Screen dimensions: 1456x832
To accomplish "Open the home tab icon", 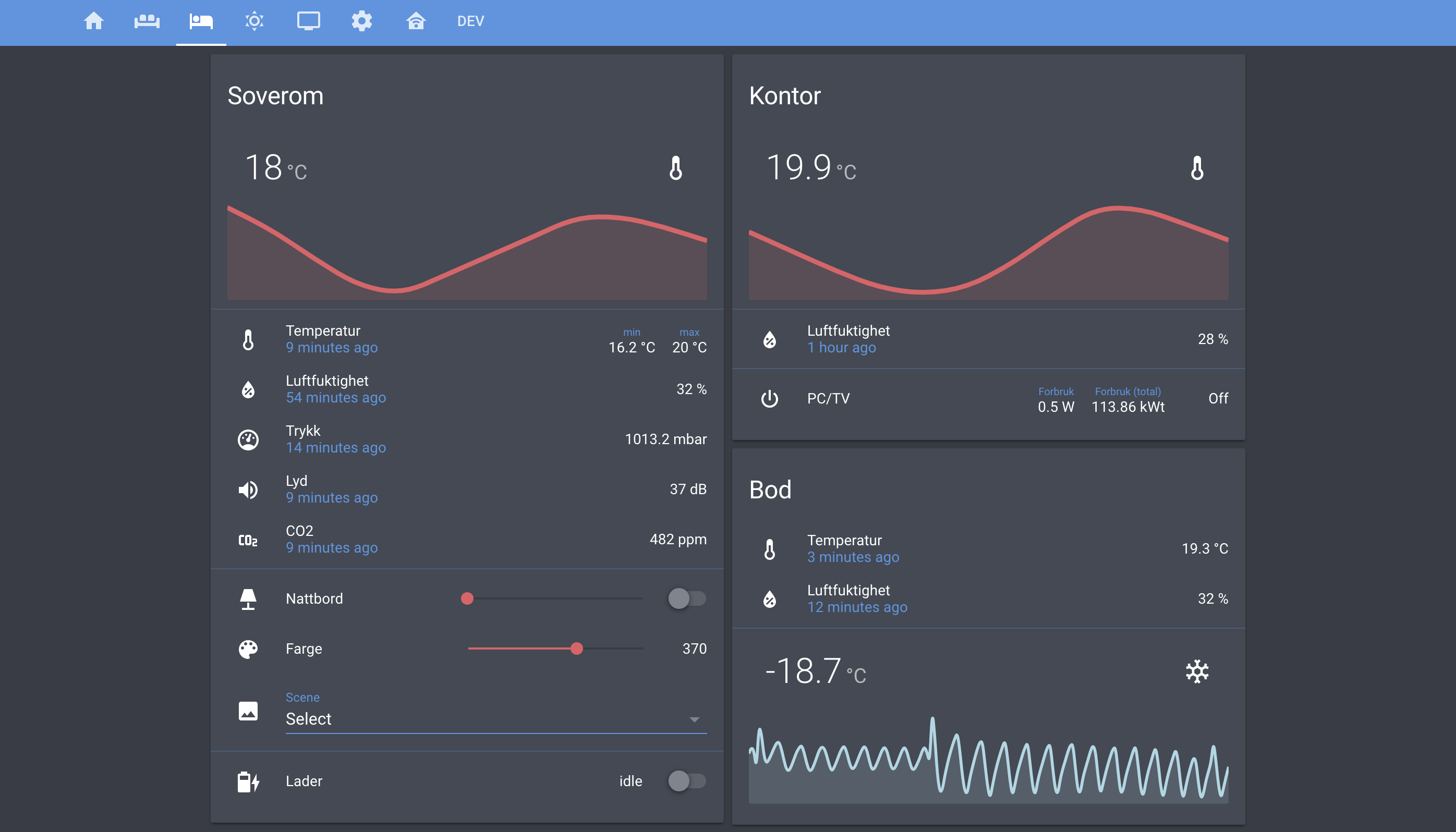I will 94,21.
